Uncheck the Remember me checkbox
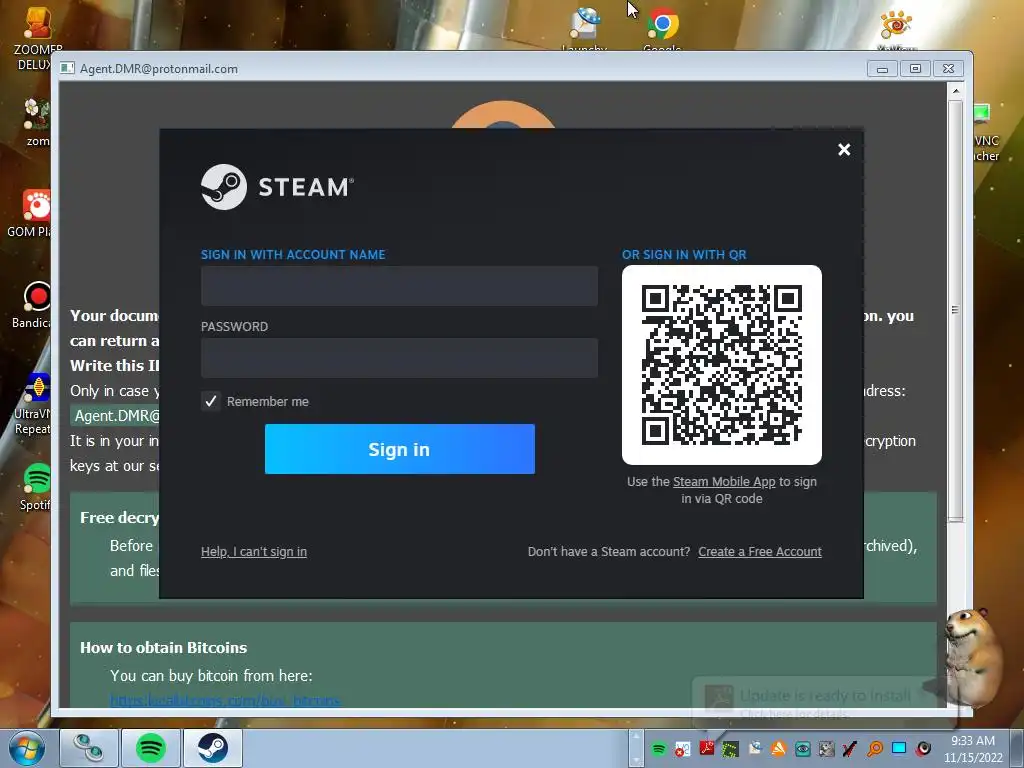This screenshot has height=768, width=1024. pyautogui.click(x=210, y=401)
